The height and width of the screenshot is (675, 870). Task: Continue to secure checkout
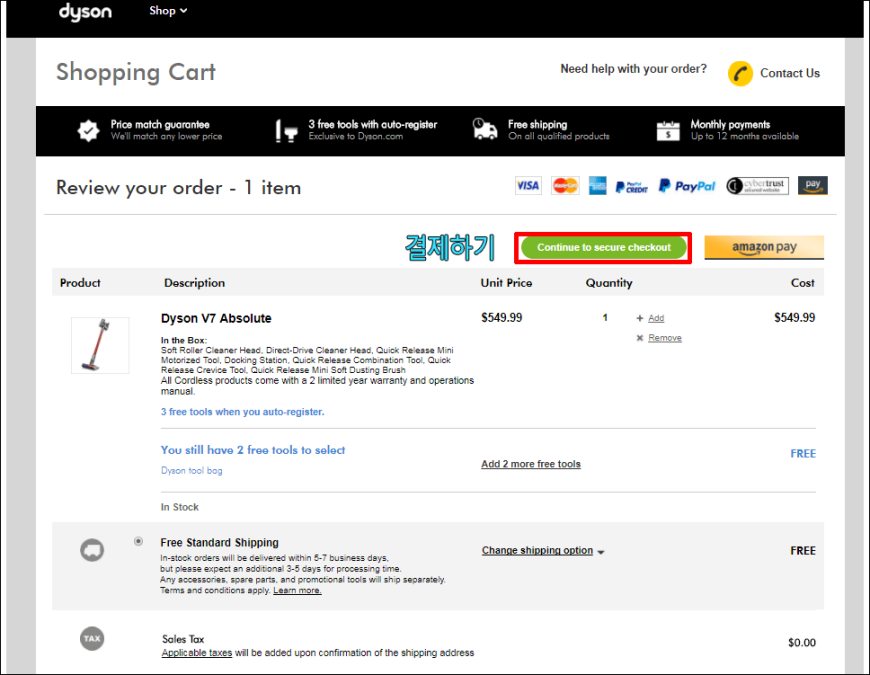tap(604, 247)
